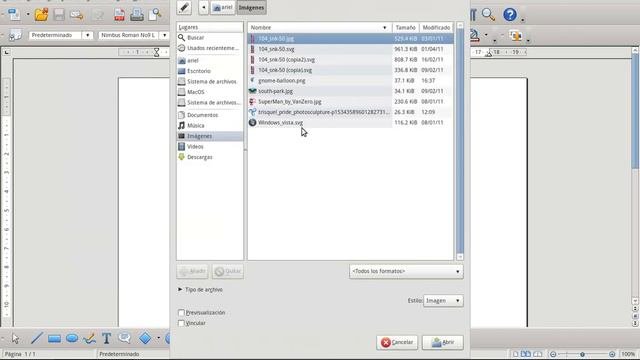Open the Estilo Imagen dropdown
The image size is (640, 360).
(x=443, y=301)
